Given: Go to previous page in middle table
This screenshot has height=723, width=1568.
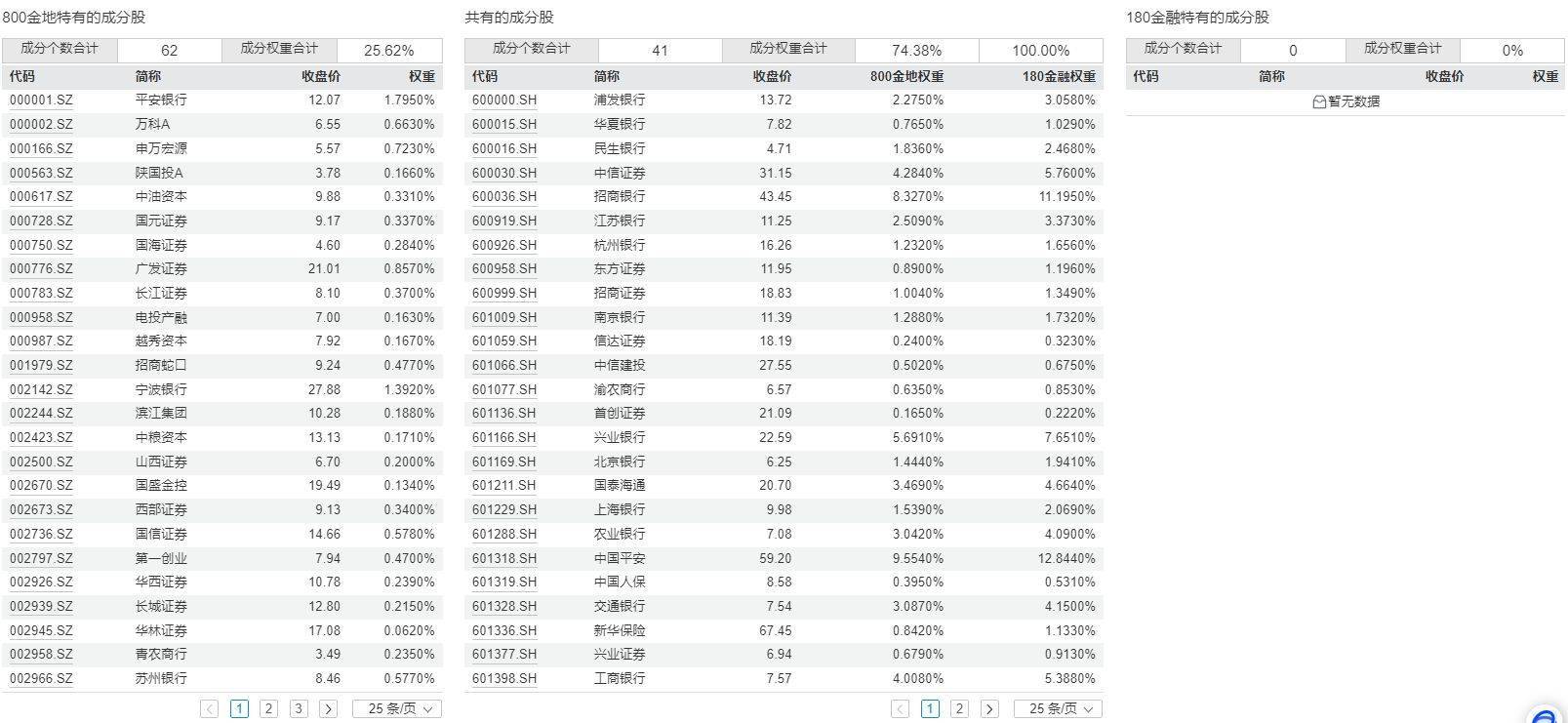Looking at the screenshot, I should pyautogui.click(x=901, y=709).
